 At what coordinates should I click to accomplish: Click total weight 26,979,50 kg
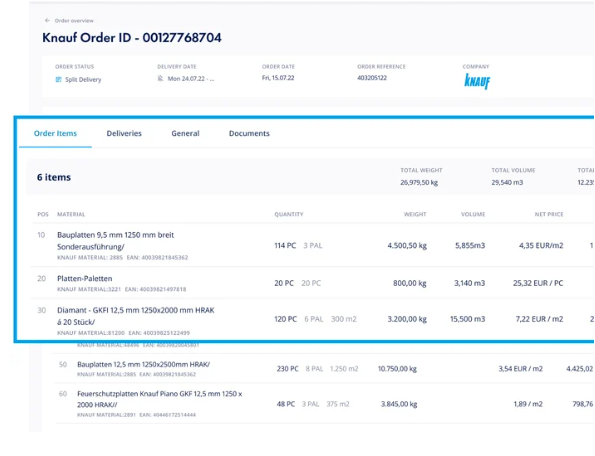[x=419, y=182]
